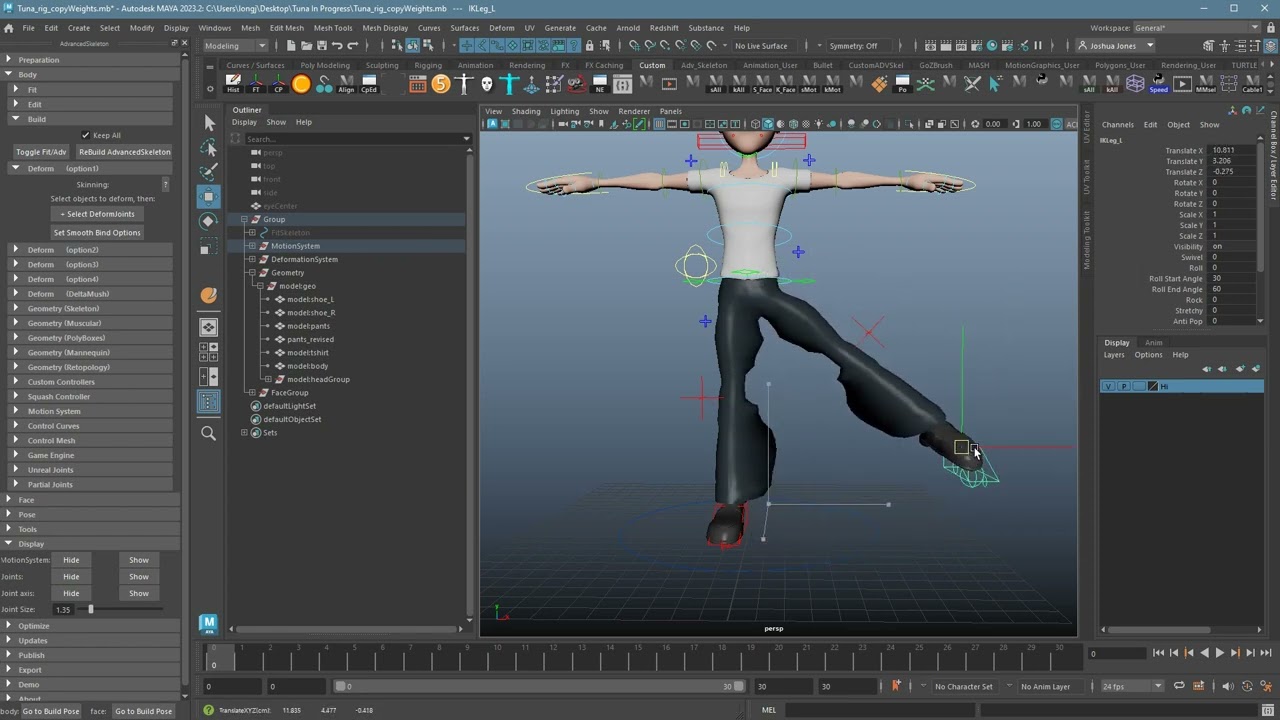This screenshot has height=720, width=1280.
Task: Click ReBuild AdvancedSkeleton button
Action: click(125, 152)
